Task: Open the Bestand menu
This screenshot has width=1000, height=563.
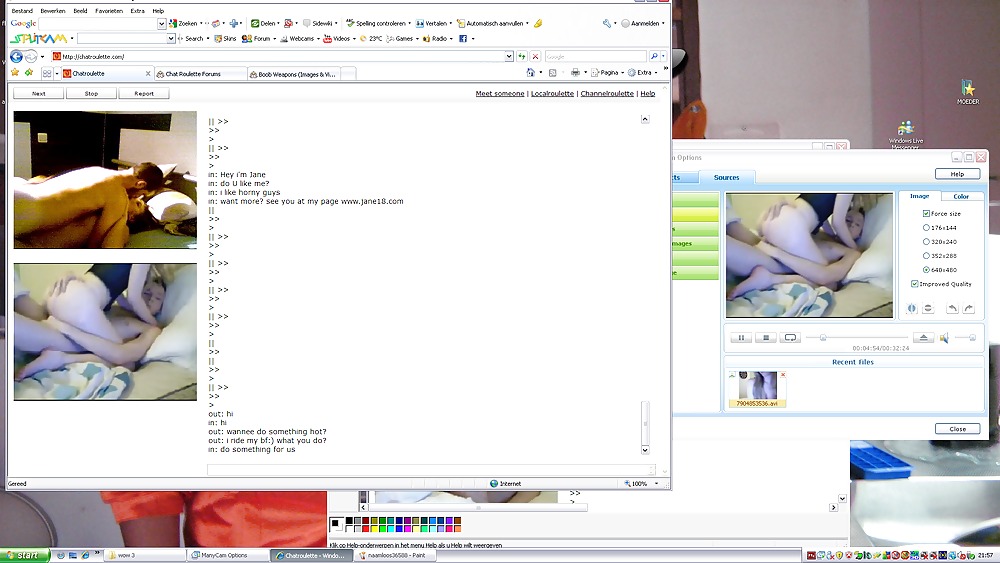Action: click(x=22, y=11)
